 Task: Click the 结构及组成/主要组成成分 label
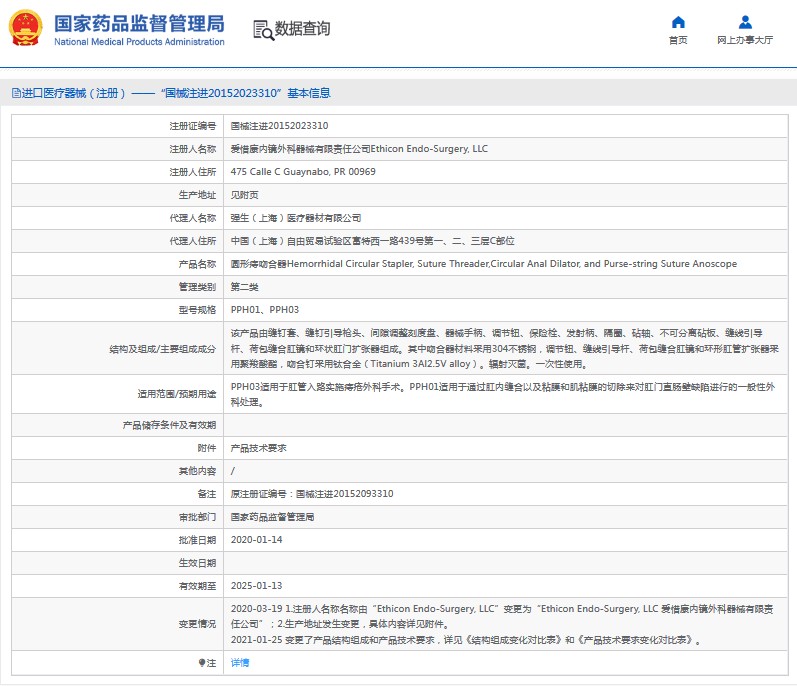tap(163, 349)
